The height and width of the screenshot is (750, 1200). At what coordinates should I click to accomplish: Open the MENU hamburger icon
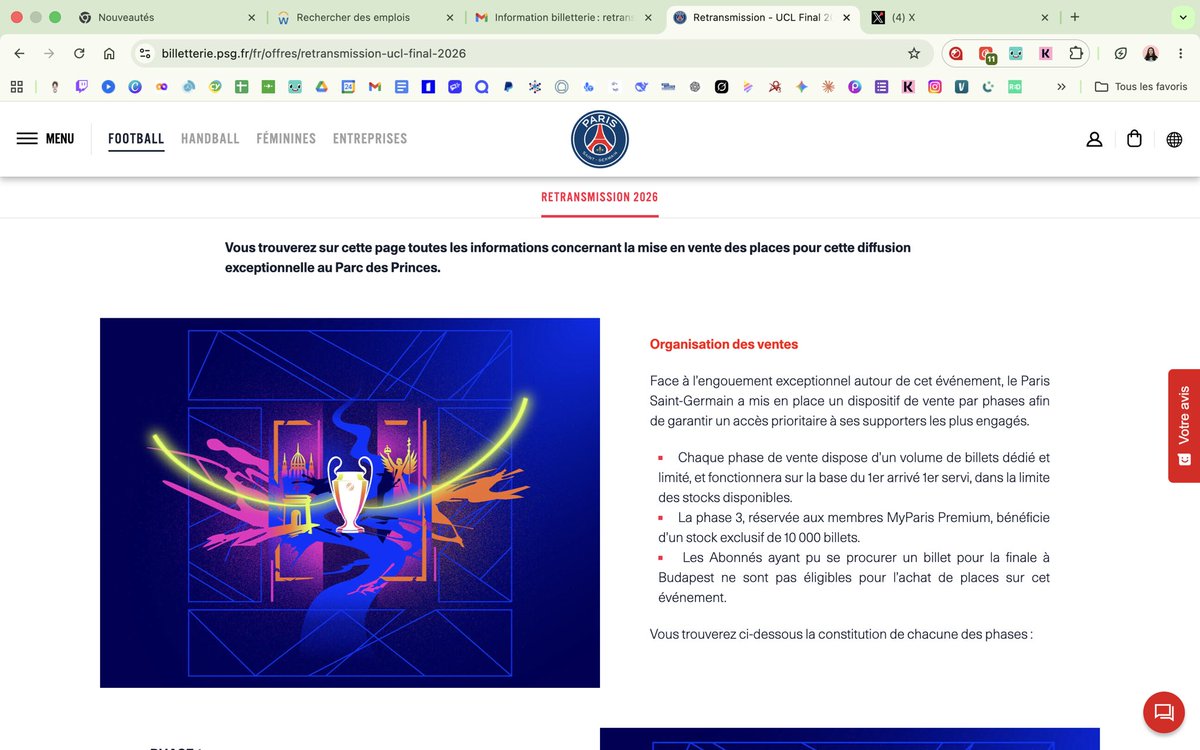27,138
